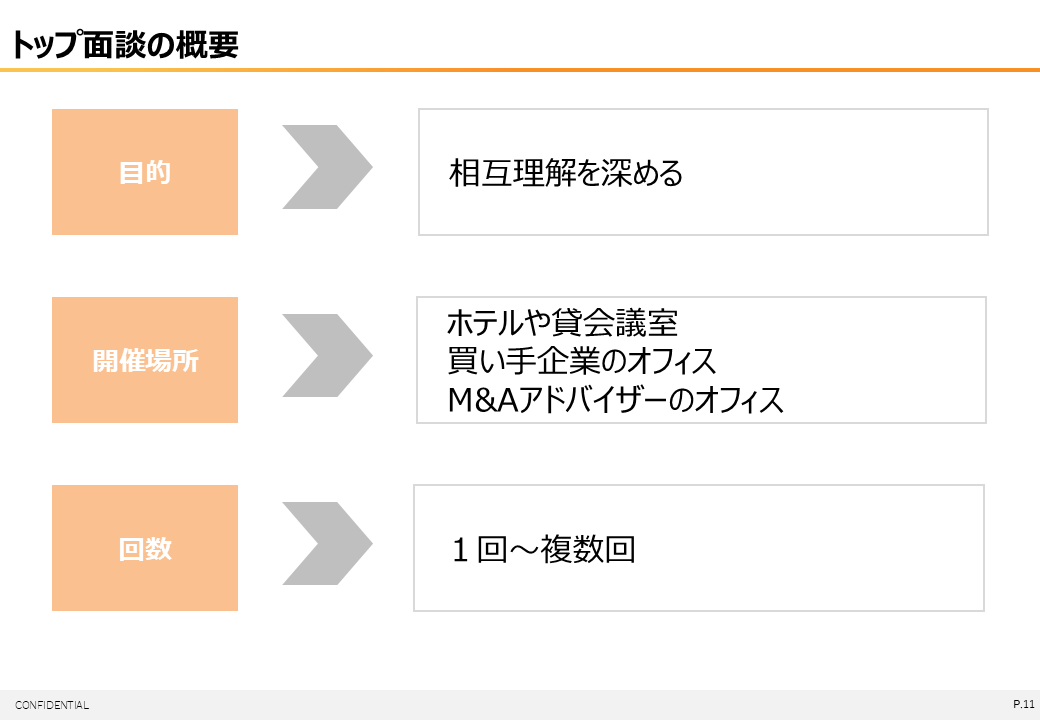Click the gray chevron arrow beside 開催場所

pos(326,356)
